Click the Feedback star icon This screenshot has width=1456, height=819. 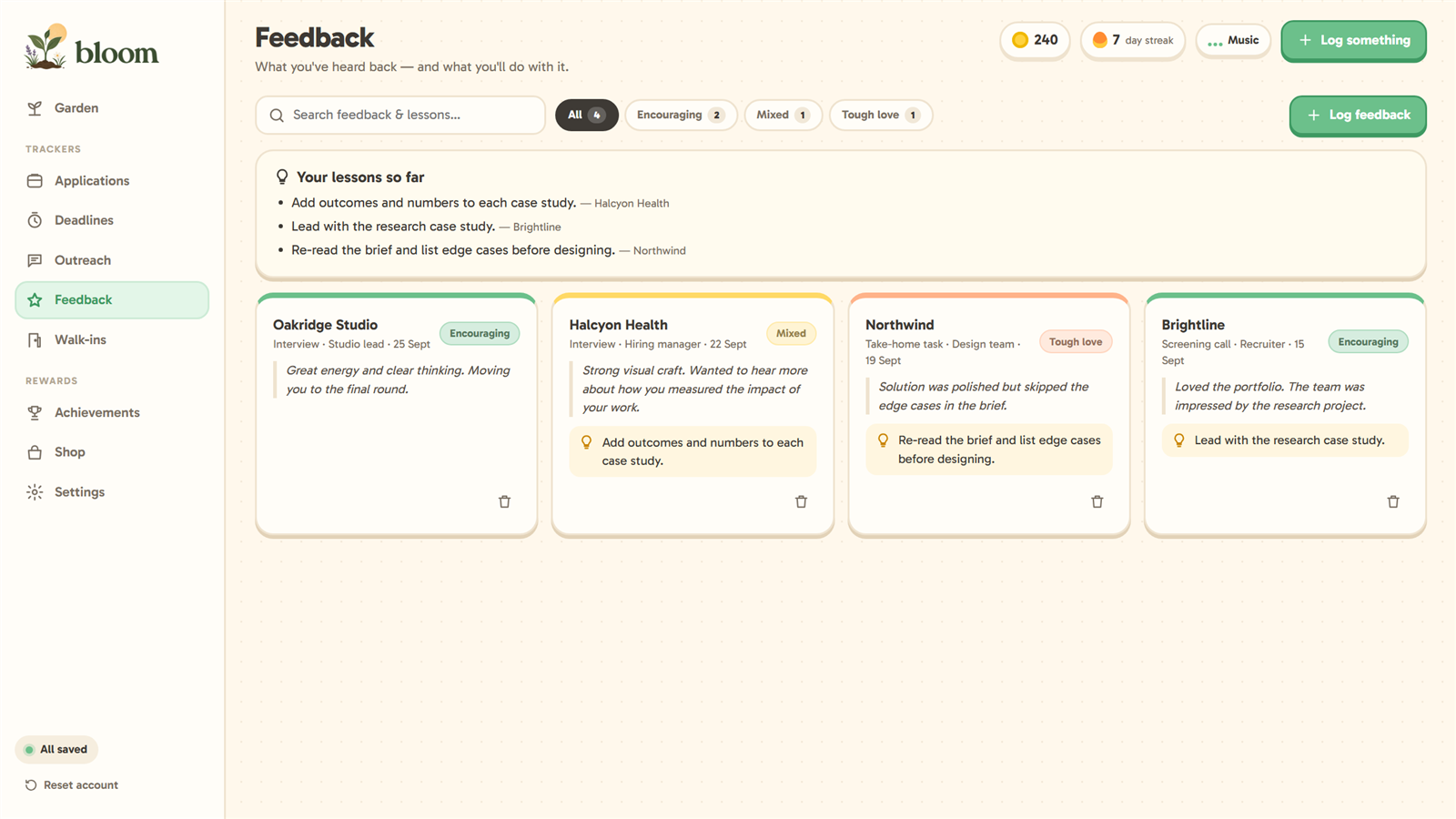(x=35, y=300)
